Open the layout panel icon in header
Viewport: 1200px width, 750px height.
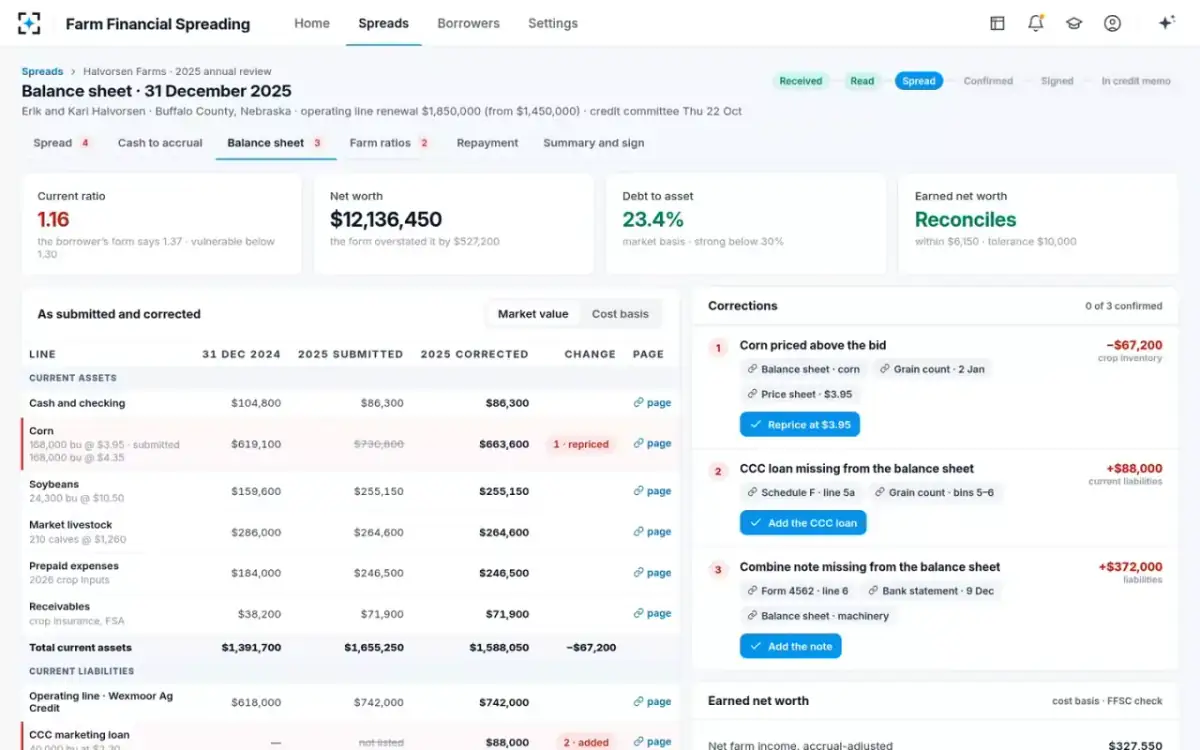tap(997, 23)
